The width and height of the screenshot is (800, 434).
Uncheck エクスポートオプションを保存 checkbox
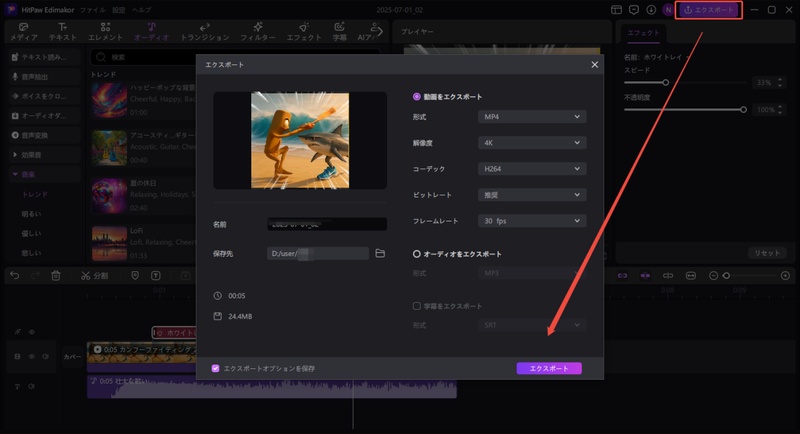pyautogui.click(x=215, y=368)
